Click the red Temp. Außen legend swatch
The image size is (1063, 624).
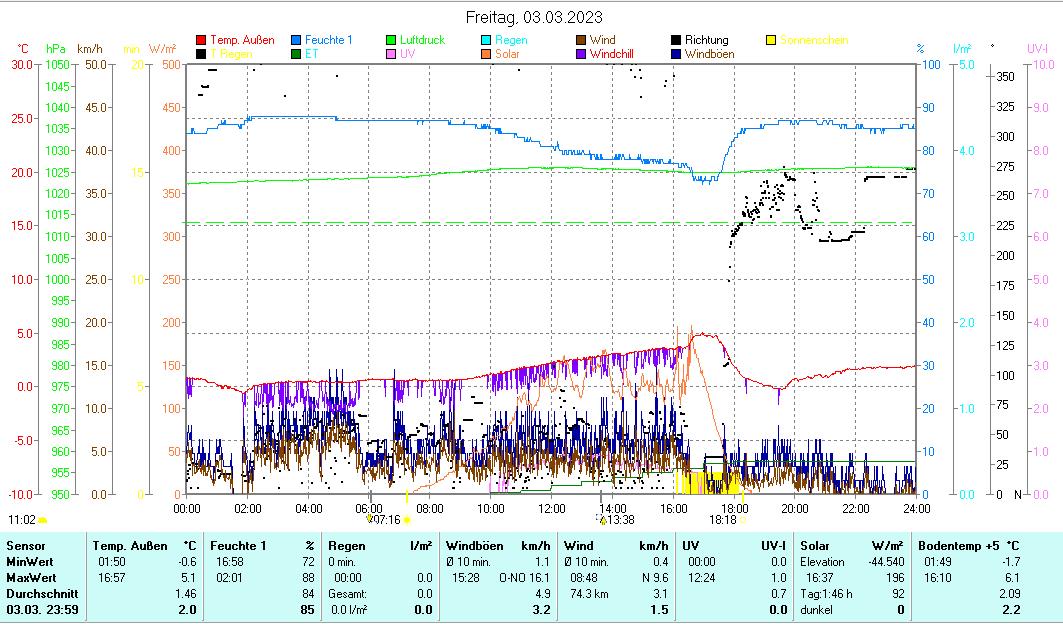[x=201, y=41]
